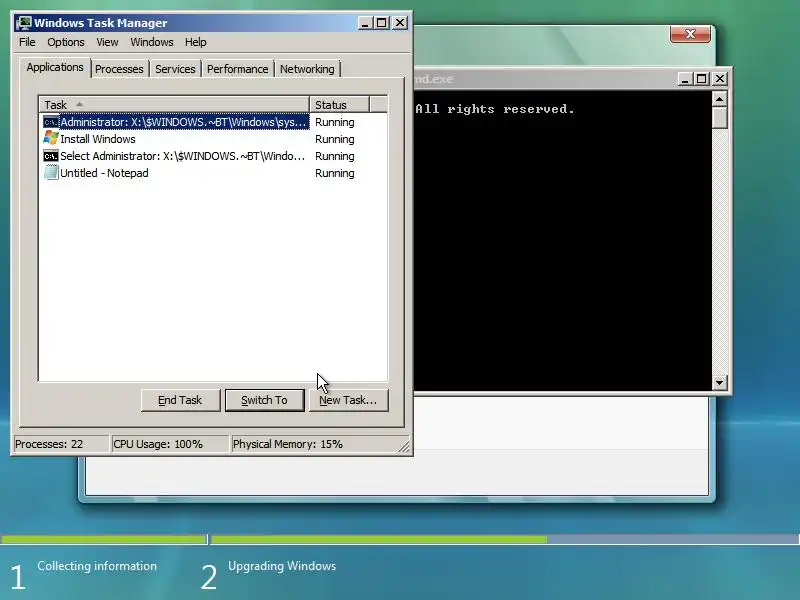The width and height of the screenshot is (800, 600).
Task: Open the File menu
Action: tap(27, 42)
